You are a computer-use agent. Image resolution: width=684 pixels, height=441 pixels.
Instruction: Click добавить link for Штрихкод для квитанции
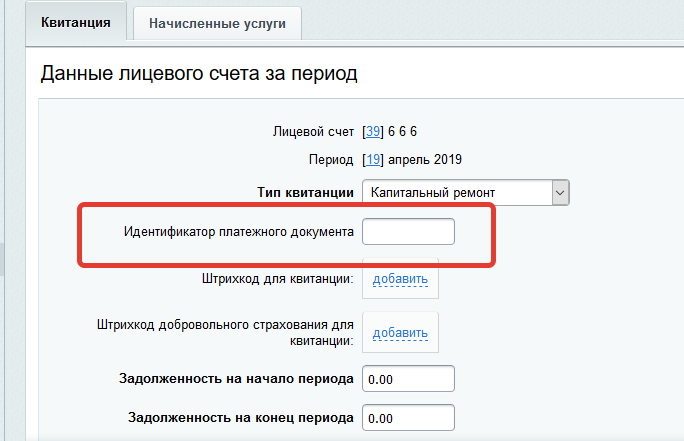[400, 279]
